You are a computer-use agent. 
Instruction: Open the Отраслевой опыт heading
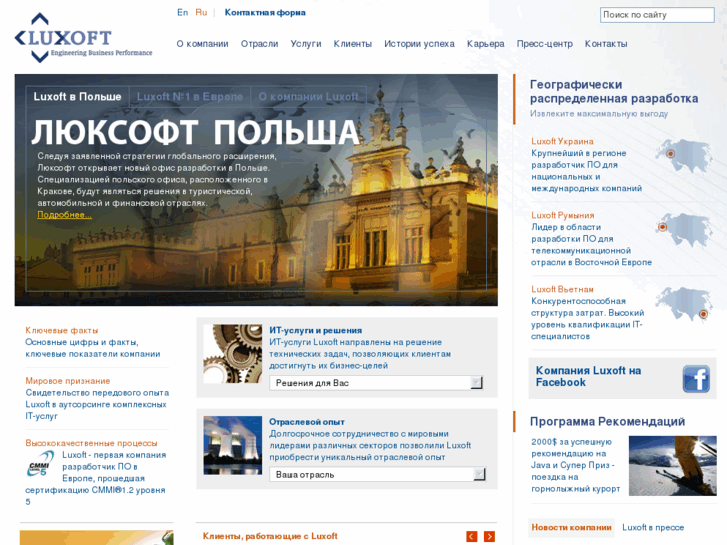(x=307, y=422)
